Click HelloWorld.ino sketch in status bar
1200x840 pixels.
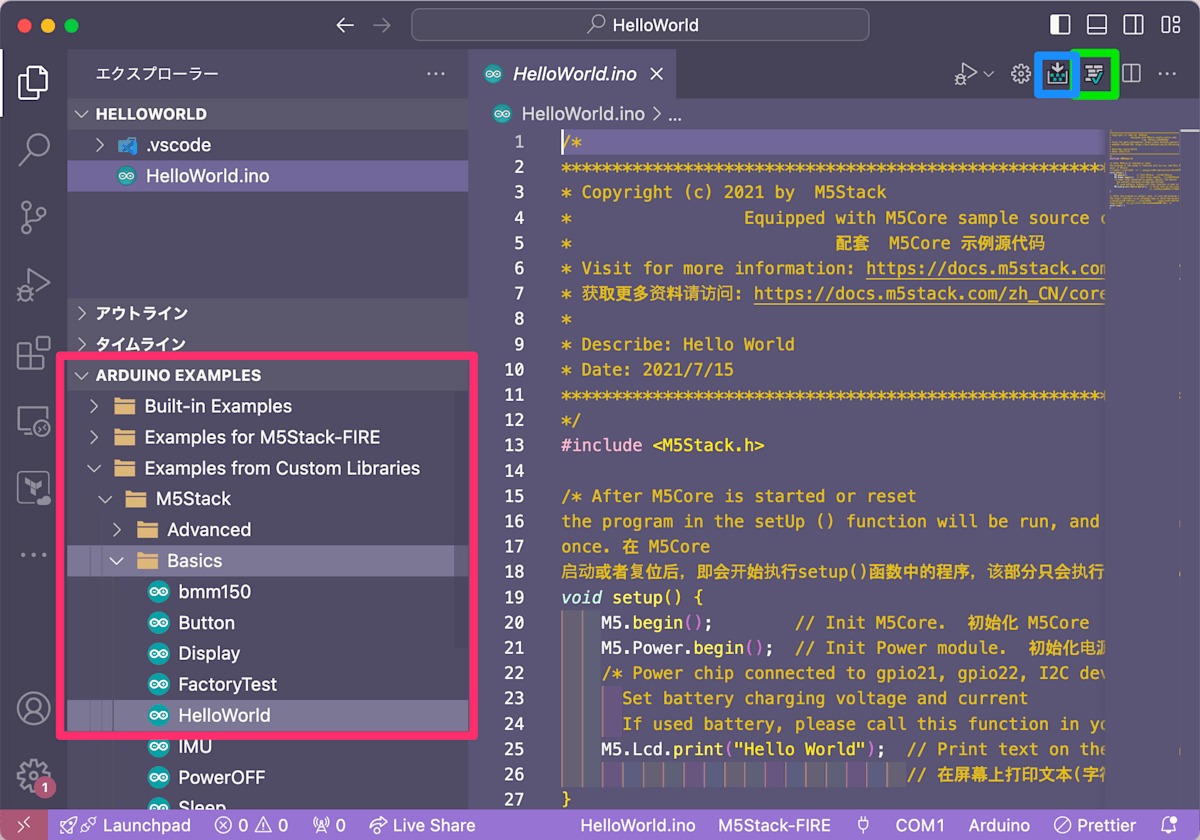click(x=637, y=825)
